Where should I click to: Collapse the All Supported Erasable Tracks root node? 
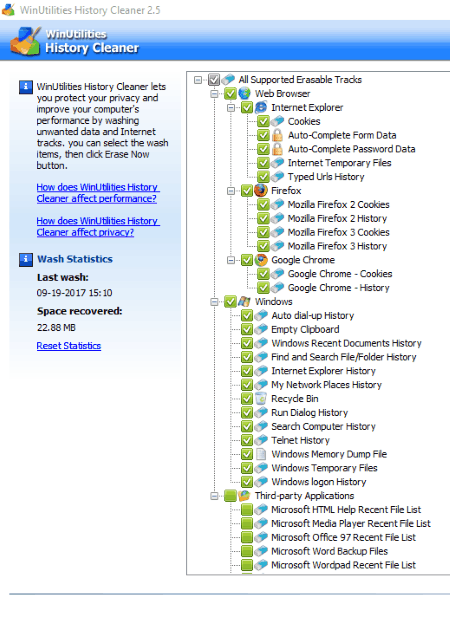198,80
